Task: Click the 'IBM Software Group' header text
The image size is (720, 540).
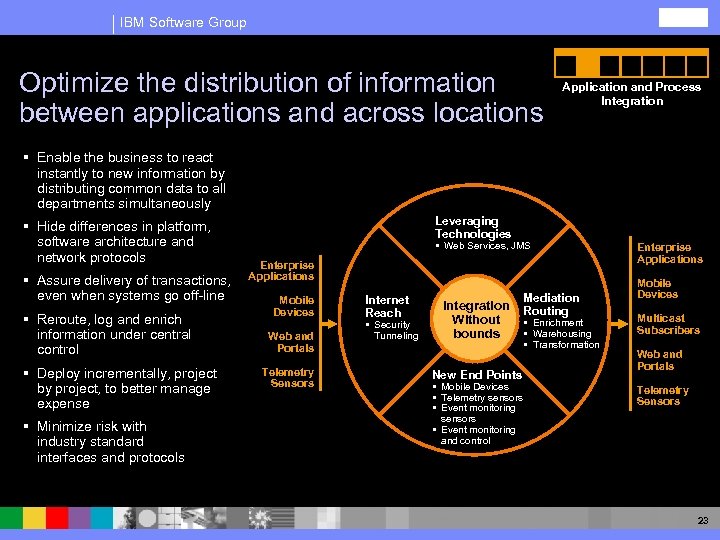Action: [x=183, y=22]
